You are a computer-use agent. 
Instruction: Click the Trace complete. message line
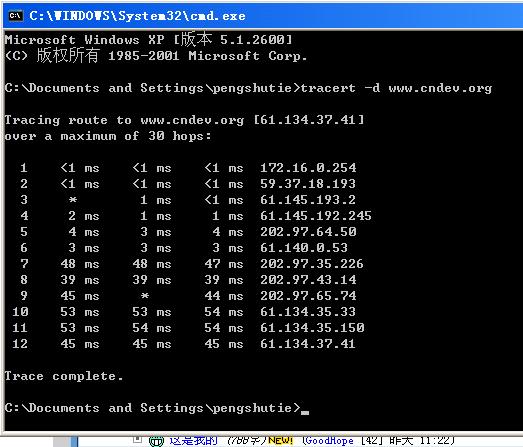64,376
